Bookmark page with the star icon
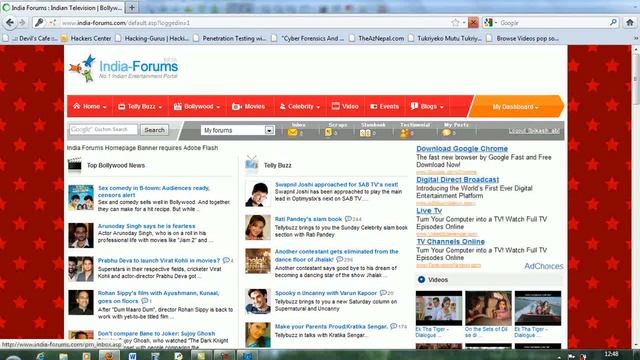This screenshot has width=640, height=360. pyautogui.click(x=455, y=23)
